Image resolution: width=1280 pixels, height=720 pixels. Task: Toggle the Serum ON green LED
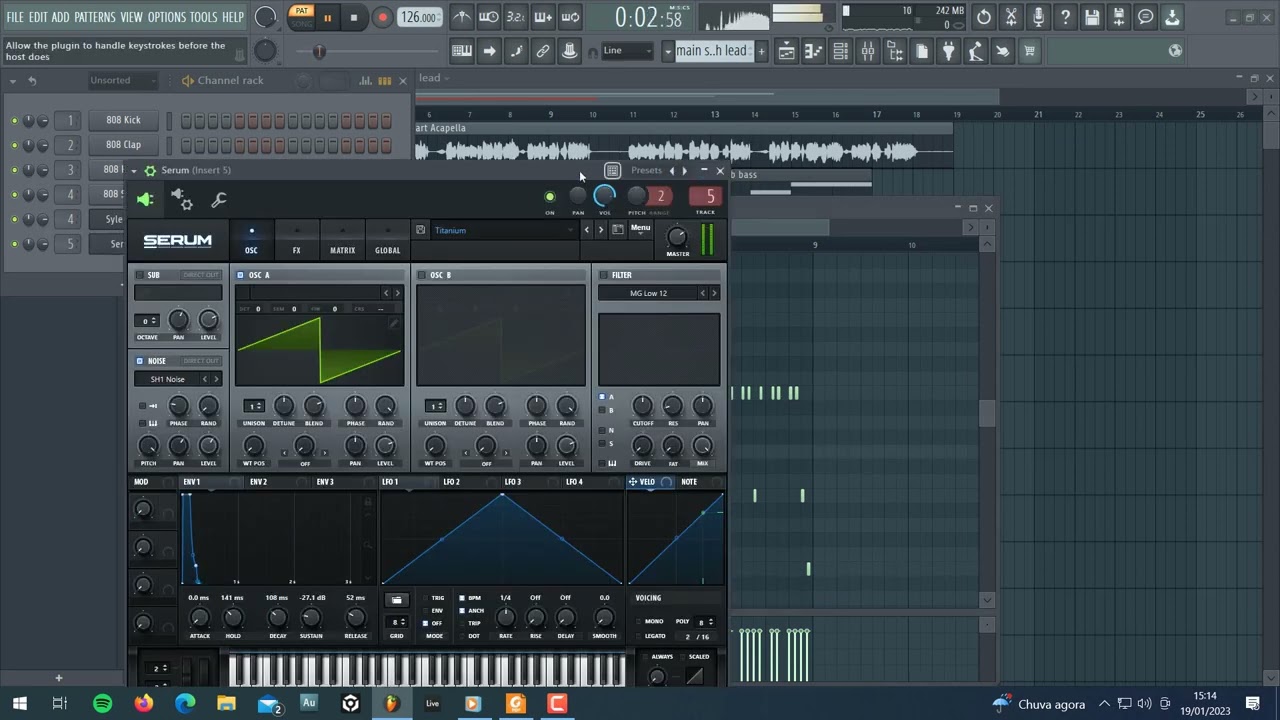549,197
